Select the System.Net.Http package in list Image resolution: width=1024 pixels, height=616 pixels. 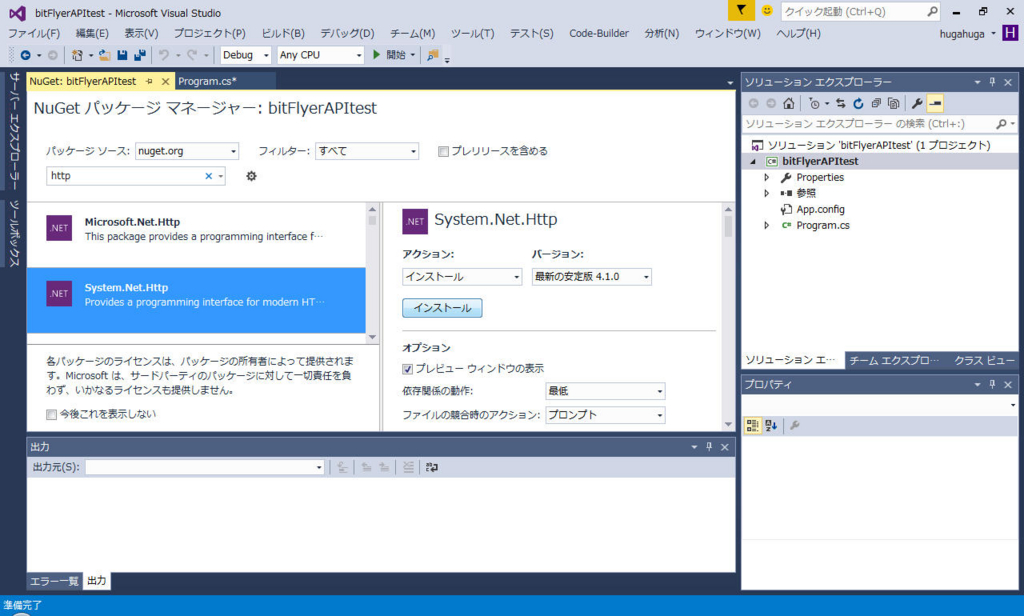196,300
